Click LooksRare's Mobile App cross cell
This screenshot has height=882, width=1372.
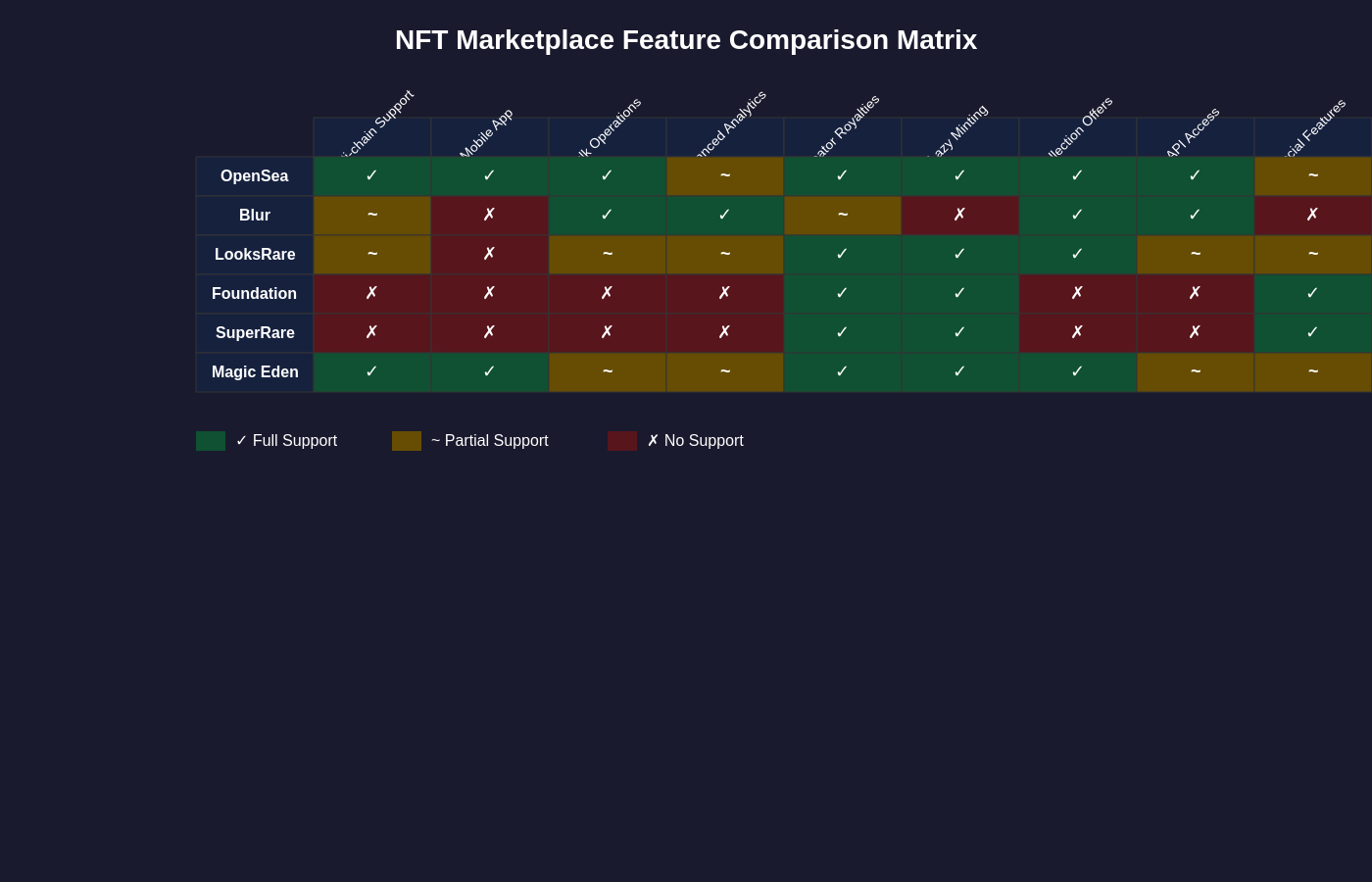coord(490,255)
